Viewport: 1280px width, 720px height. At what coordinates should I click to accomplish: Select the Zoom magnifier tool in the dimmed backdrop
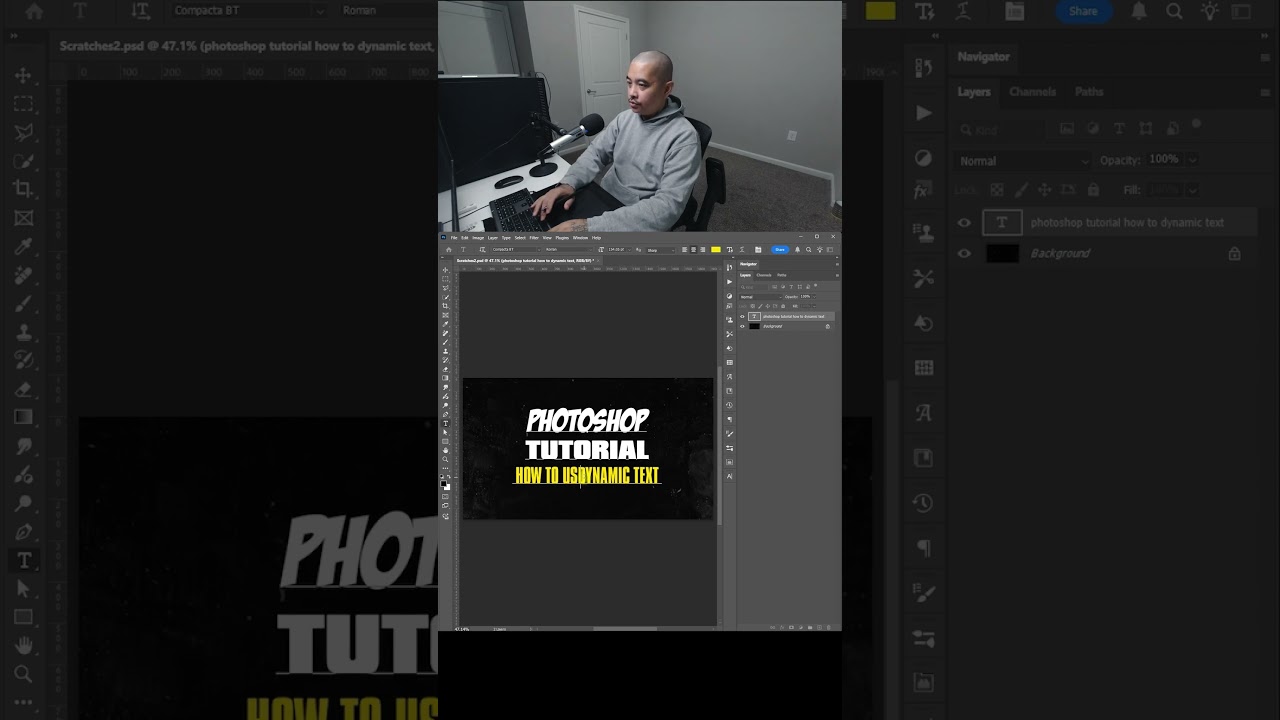(23, 674)
